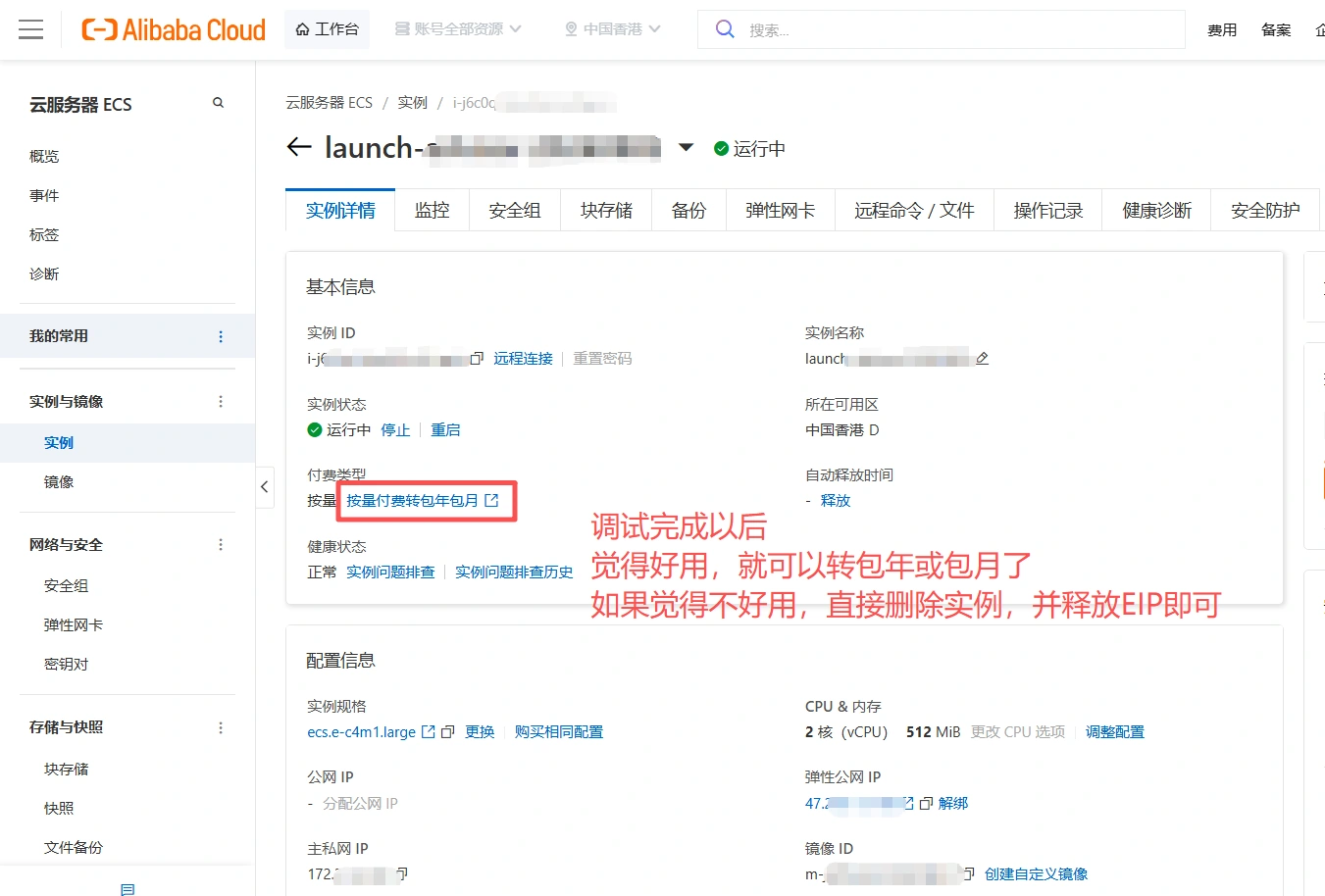Click 调整配置 in CPU & 内存
This screenshot has height=896, width=1325.
pos(1115,732)
